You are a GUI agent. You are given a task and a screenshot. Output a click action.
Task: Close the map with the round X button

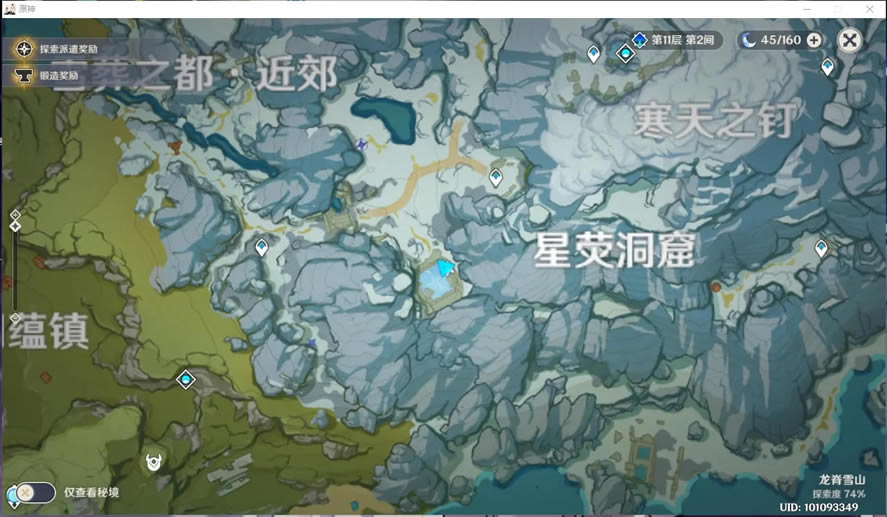(849, 40)
